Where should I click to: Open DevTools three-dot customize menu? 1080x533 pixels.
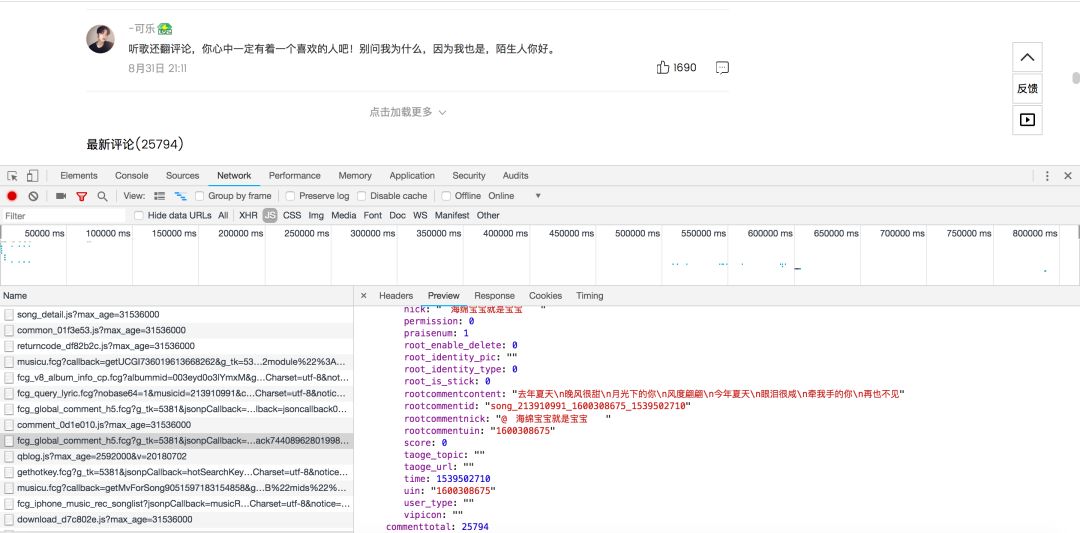coord(1047,176)
